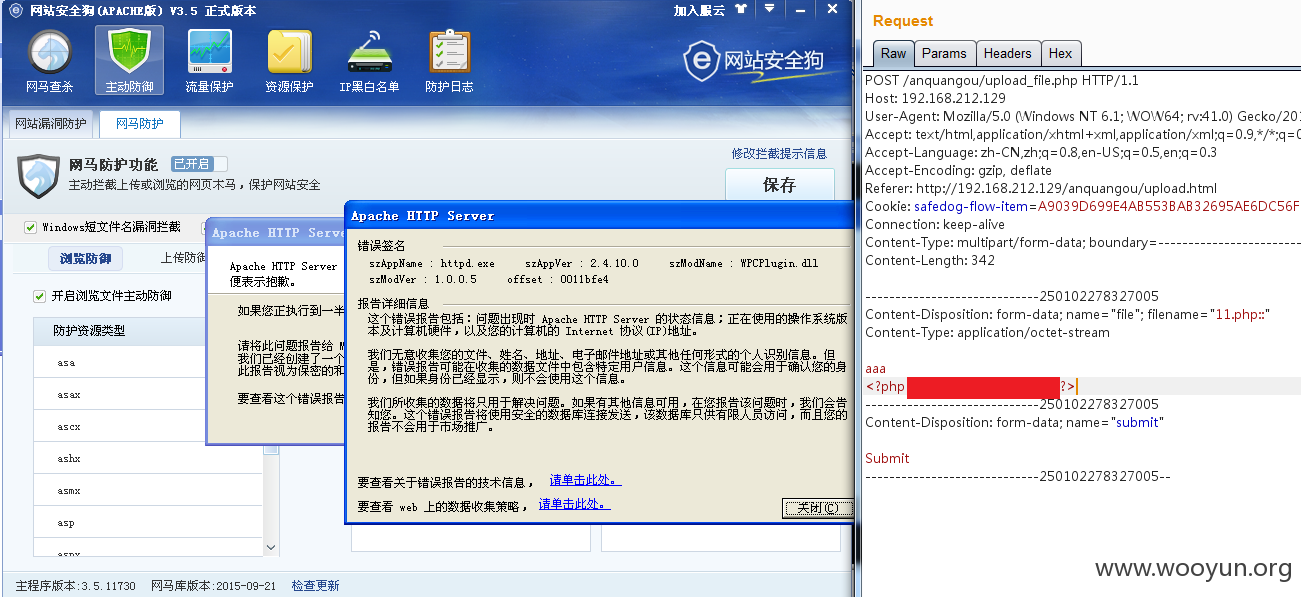Open the 防护日志 protection log
This screenshot has width=1301, height=597.
tap(449, 61)
